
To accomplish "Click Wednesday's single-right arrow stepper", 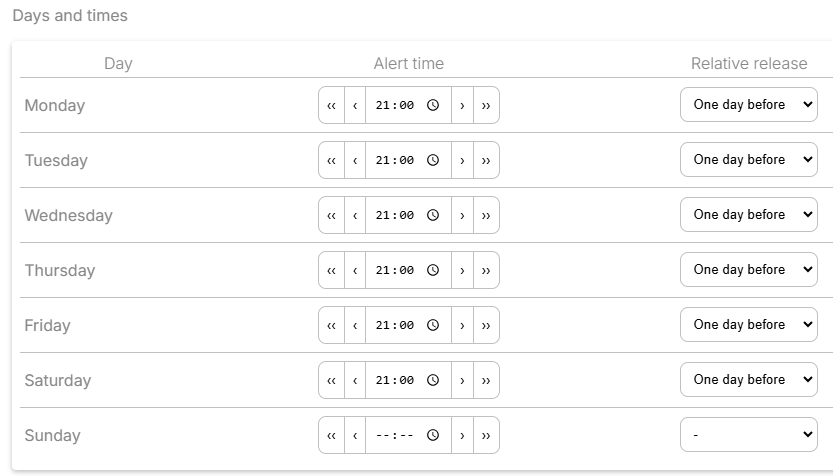I will point(462,215).
